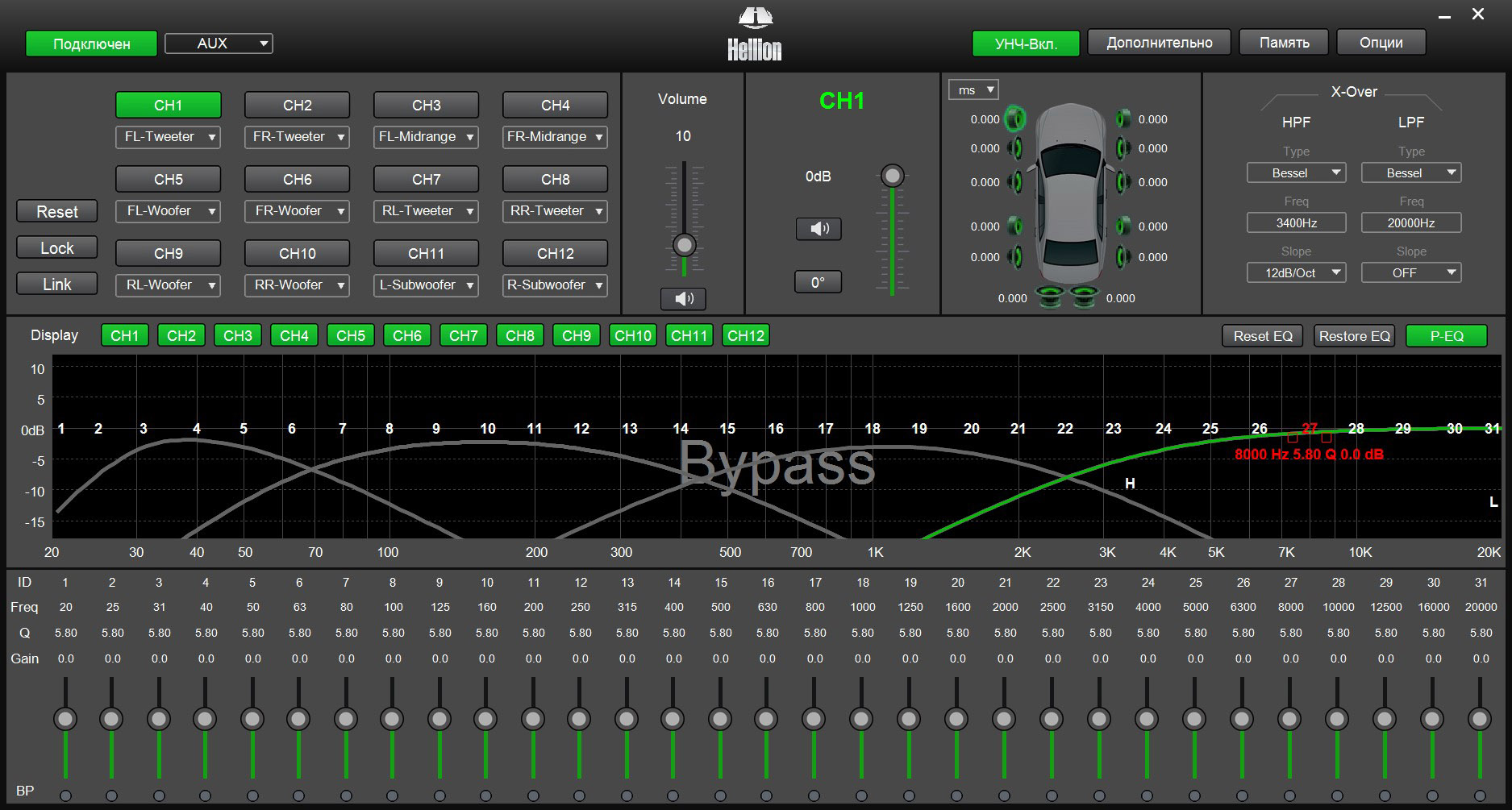Toggle bypass for EQ band 20
The height and width of the screenshot is (810, 1512).
(956, 795)
